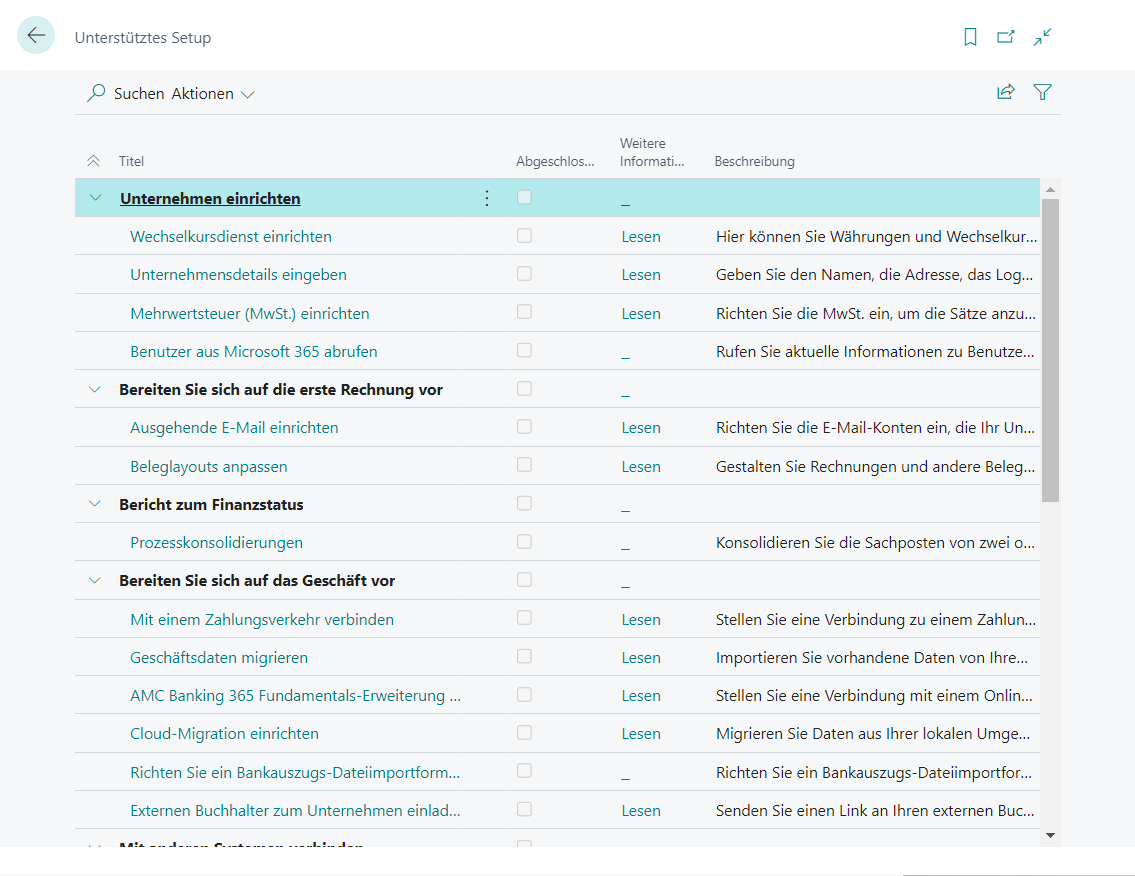Open Richten Sie ein Bankauszugs-Dateiimportformat link

click(295, 772)
